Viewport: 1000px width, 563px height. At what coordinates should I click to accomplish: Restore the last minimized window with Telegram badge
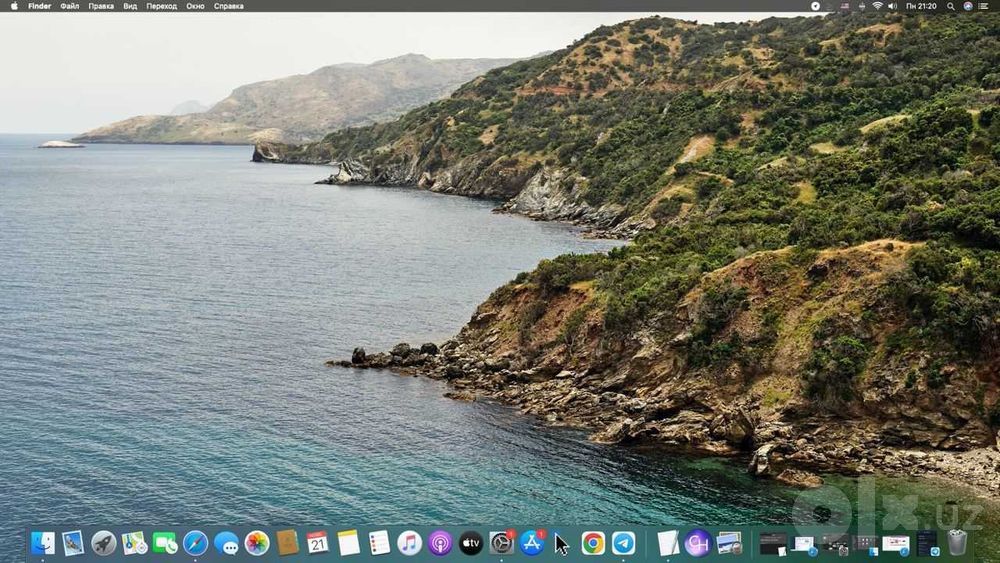[927, 543]
